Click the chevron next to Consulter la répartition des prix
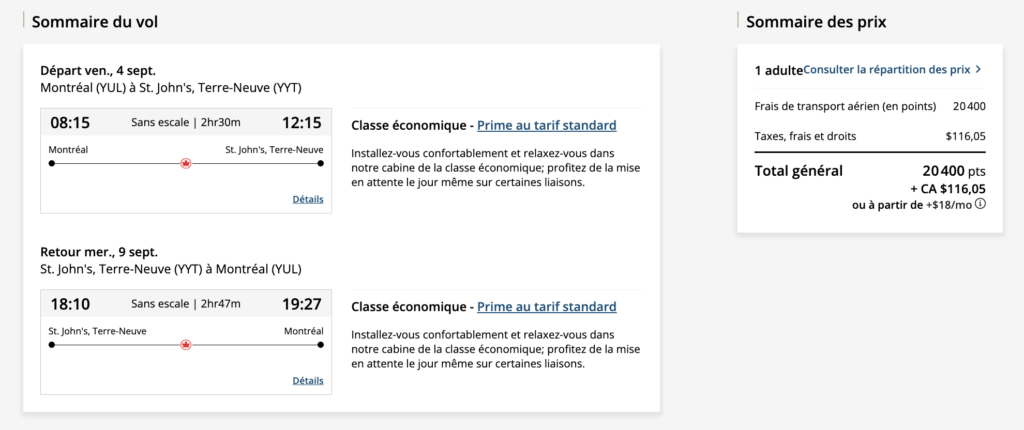This screenshot has height=430, width=1024. click(978, 70)
